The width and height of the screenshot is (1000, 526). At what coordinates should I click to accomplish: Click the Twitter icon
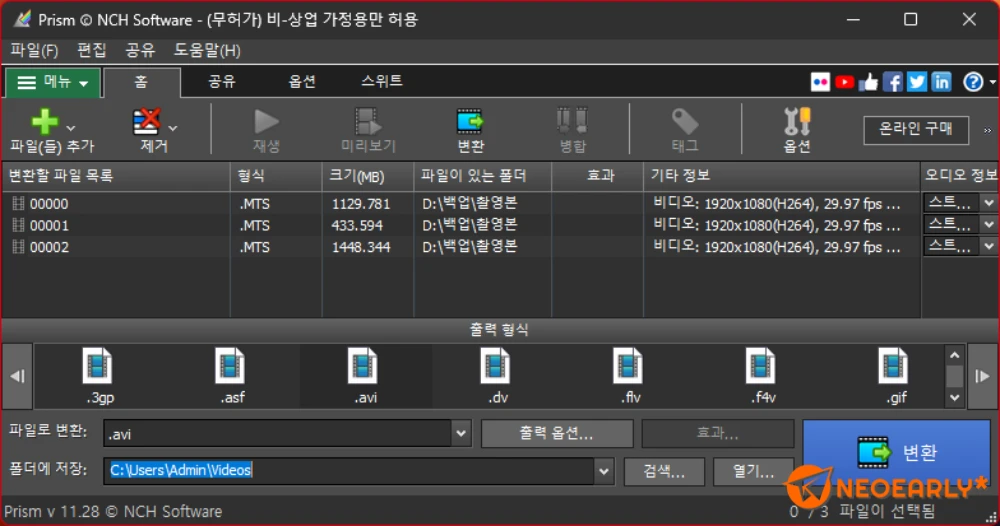917,82
